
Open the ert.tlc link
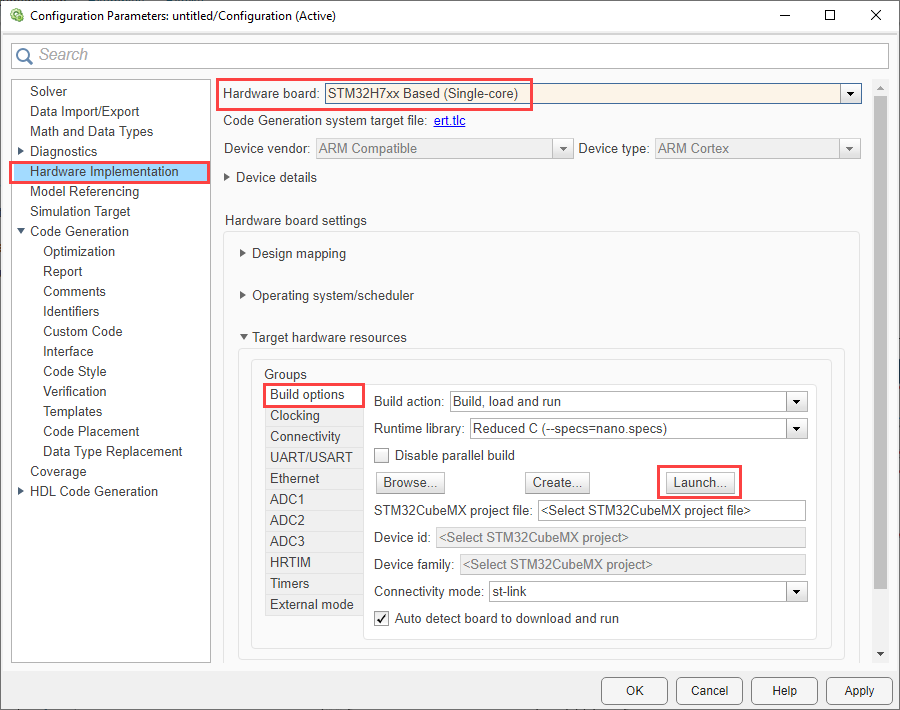[x=449, y=121]
